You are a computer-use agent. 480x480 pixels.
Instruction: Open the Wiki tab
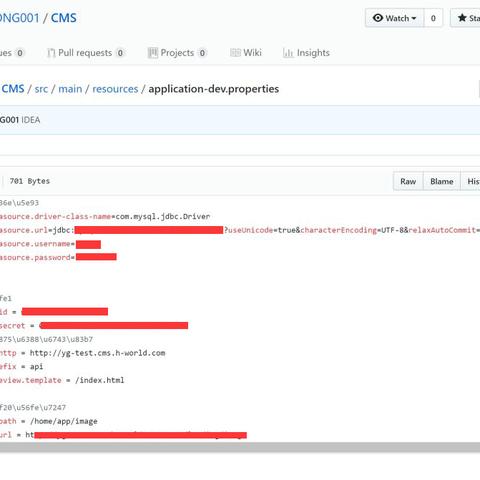pos(246,53)
